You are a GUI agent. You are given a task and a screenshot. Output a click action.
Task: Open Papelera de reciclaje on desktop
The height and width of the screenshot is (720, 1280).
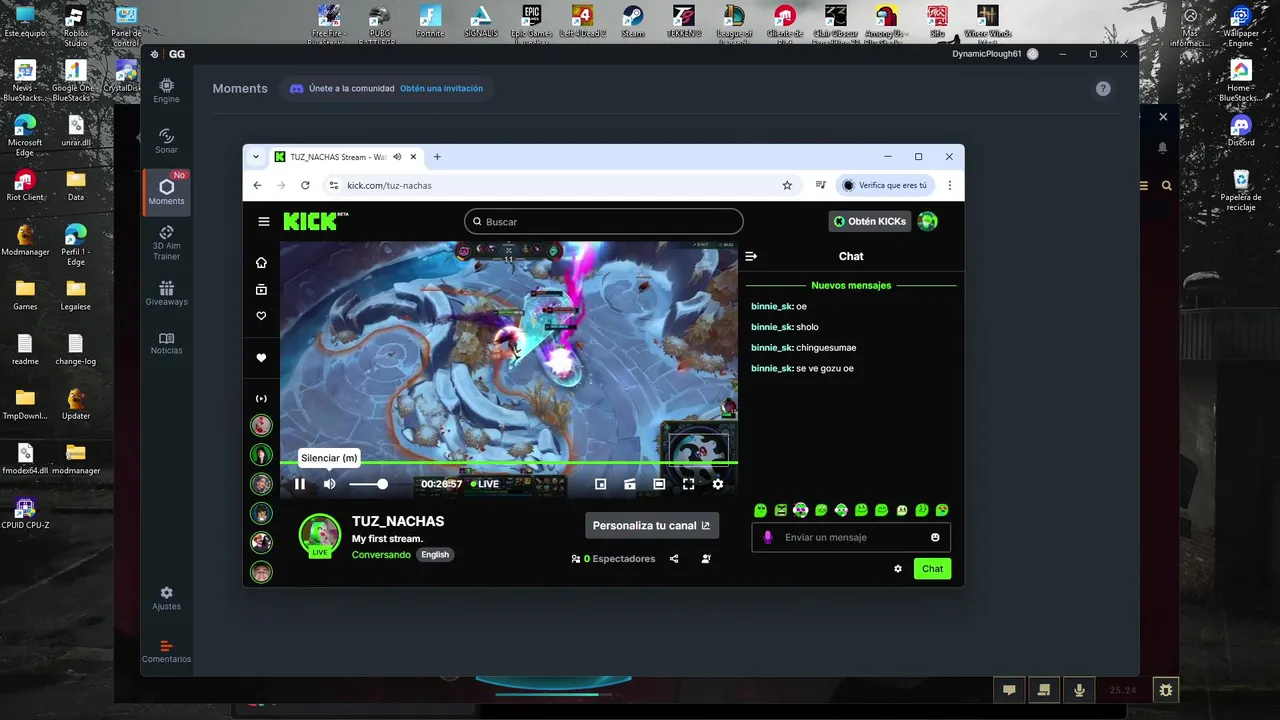1241,191
